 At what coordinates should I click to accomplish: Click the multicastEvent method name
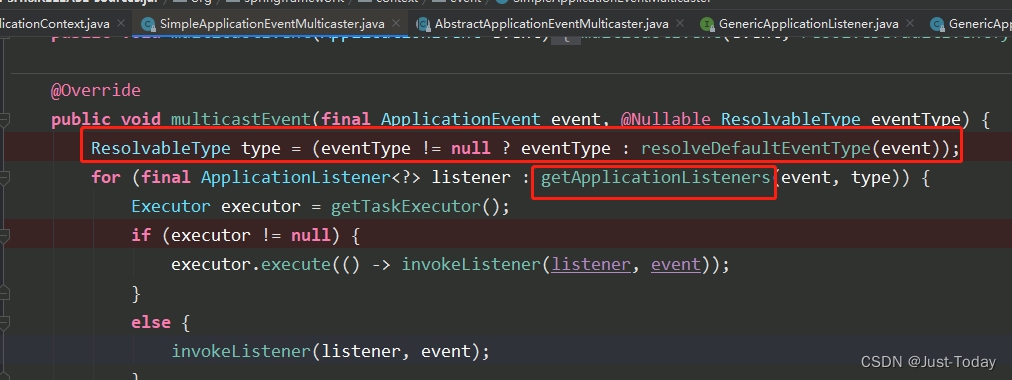(x=241, y=119)
